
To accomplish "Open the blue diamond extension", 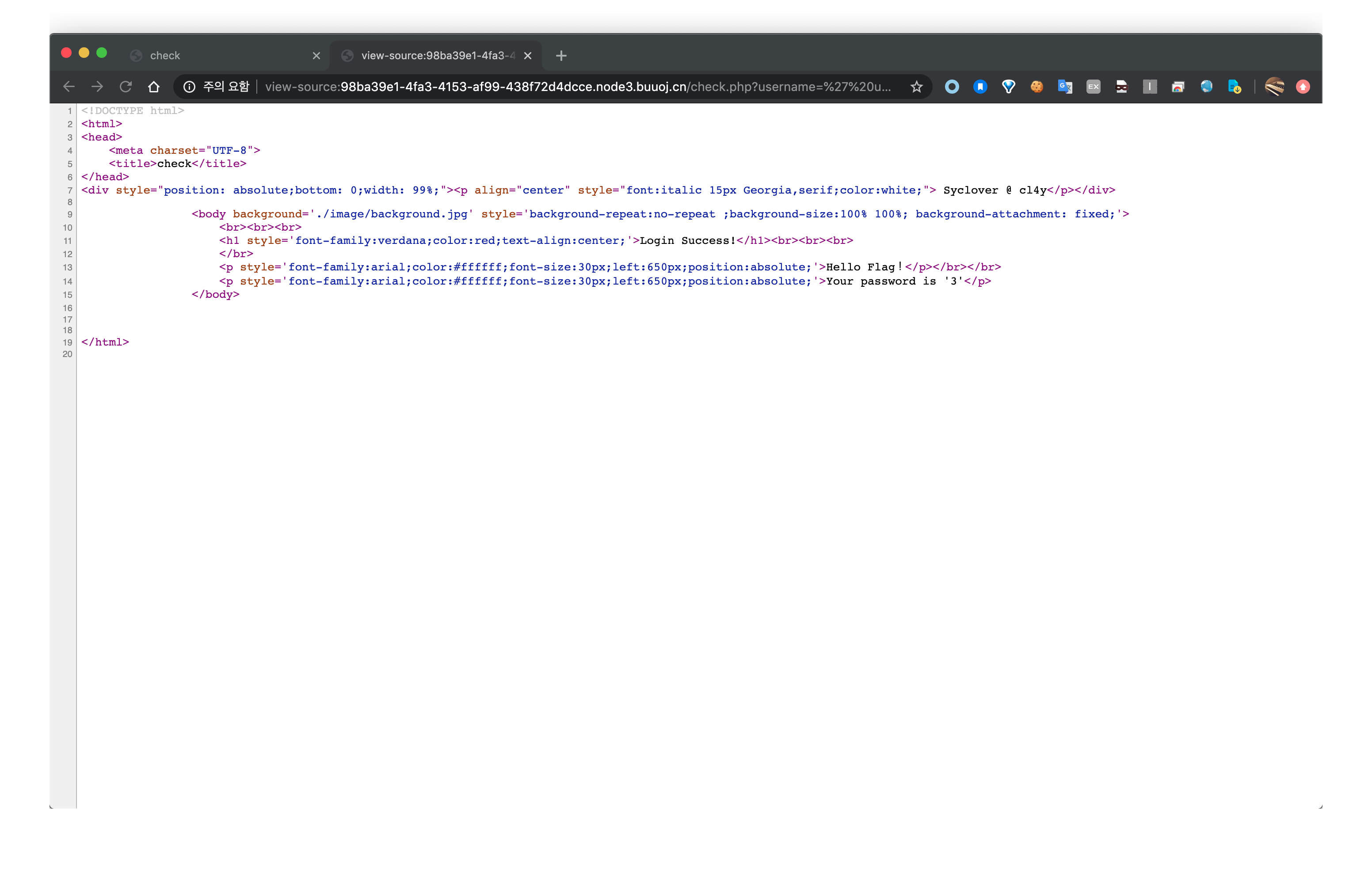I will coord(1008,87).
